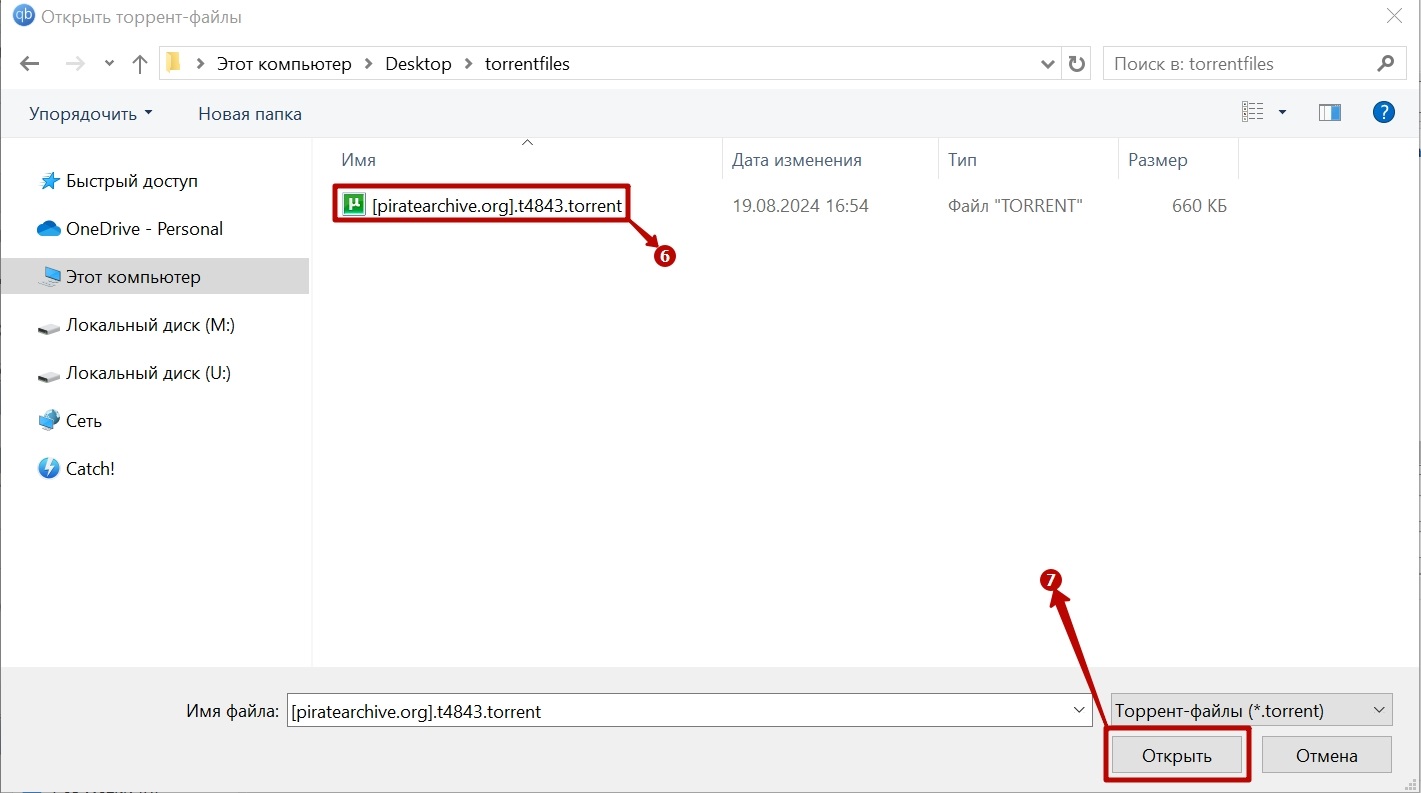Click the magnifier search icon
1421x793 pixels.
coord(1385,64)
